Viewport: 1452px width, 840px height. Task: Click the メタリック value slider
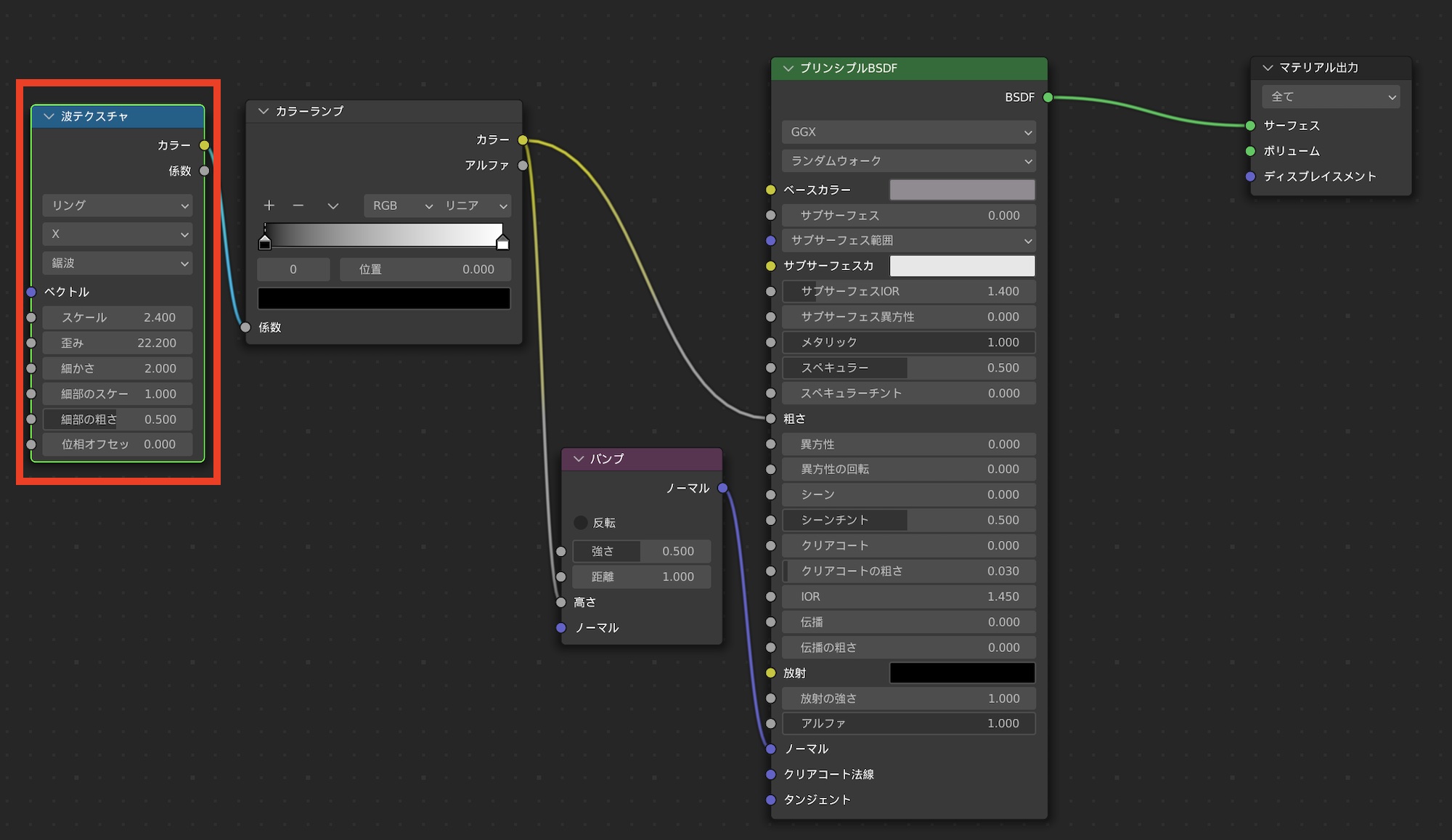pos(908,342)
